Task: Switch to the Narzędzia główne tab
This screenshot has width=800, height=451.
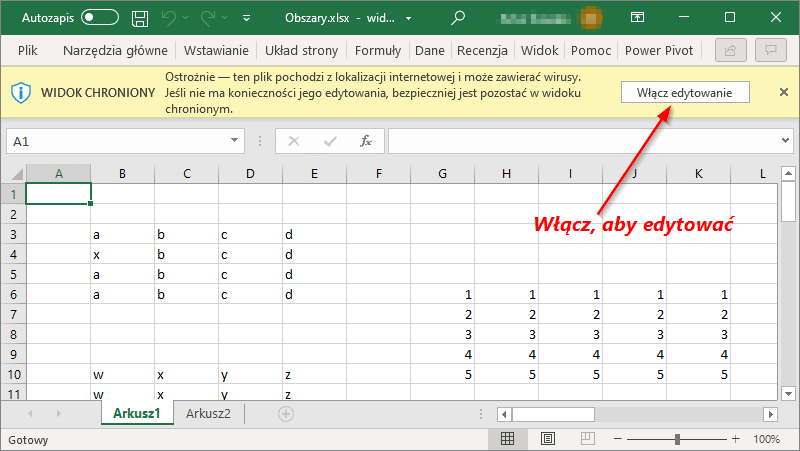Action: (115, 51)
